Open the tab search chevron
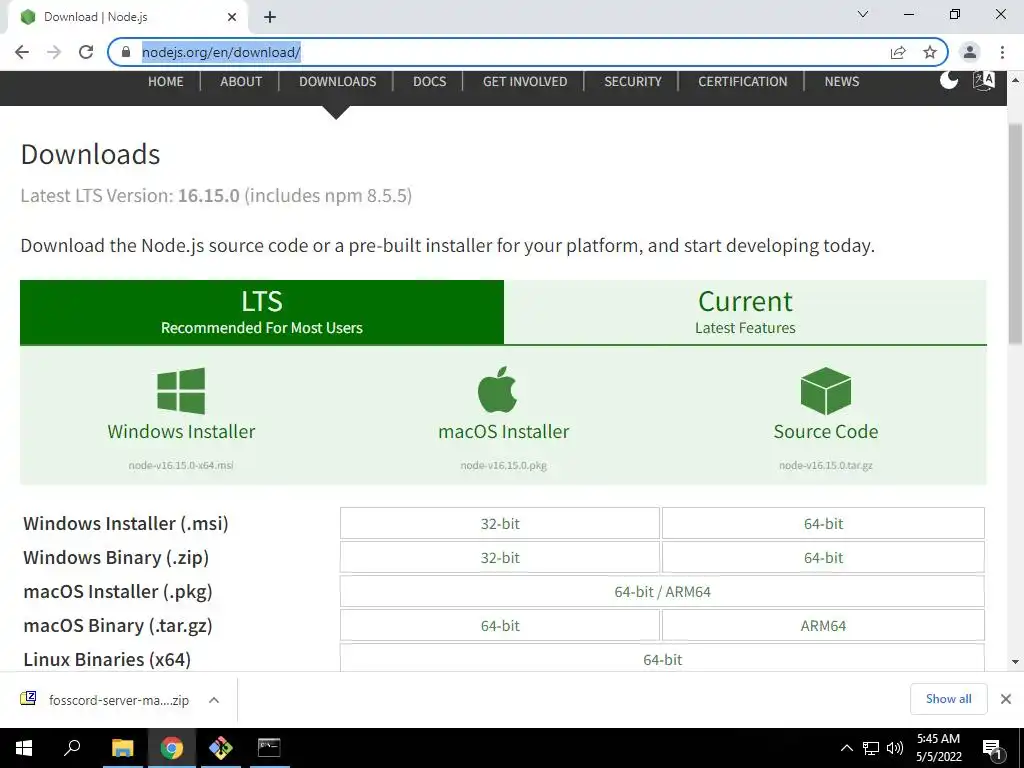 [863, 14]
